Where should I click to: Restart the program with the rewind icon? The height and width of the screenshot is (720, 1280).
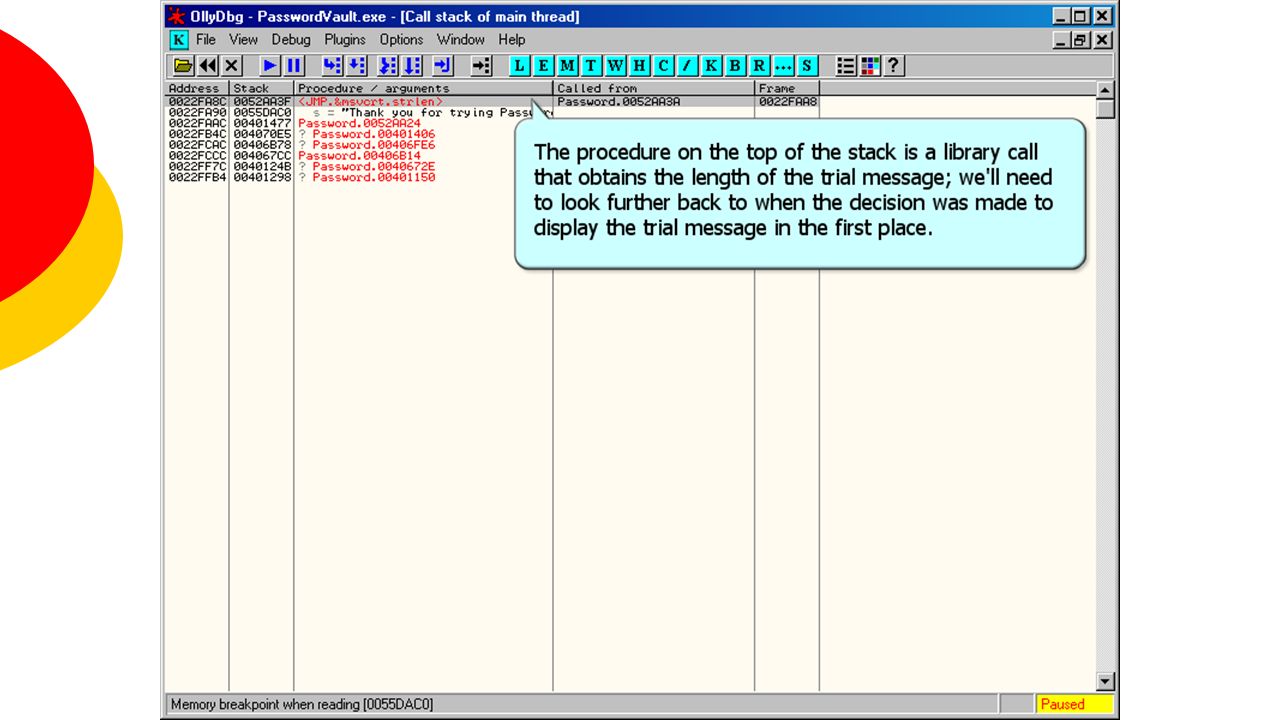pyautogui.click(x=208, y=66)
